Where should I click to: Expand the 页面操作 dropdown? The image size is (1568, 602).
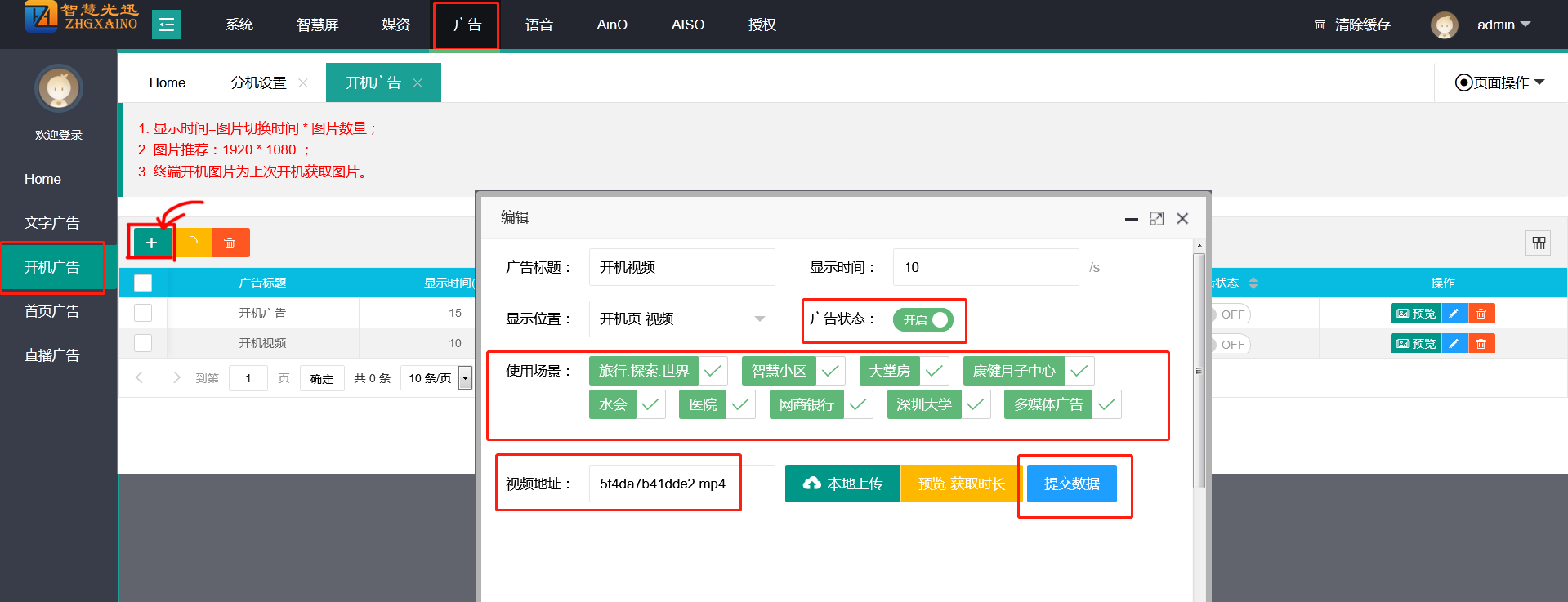pos(1500,82)
